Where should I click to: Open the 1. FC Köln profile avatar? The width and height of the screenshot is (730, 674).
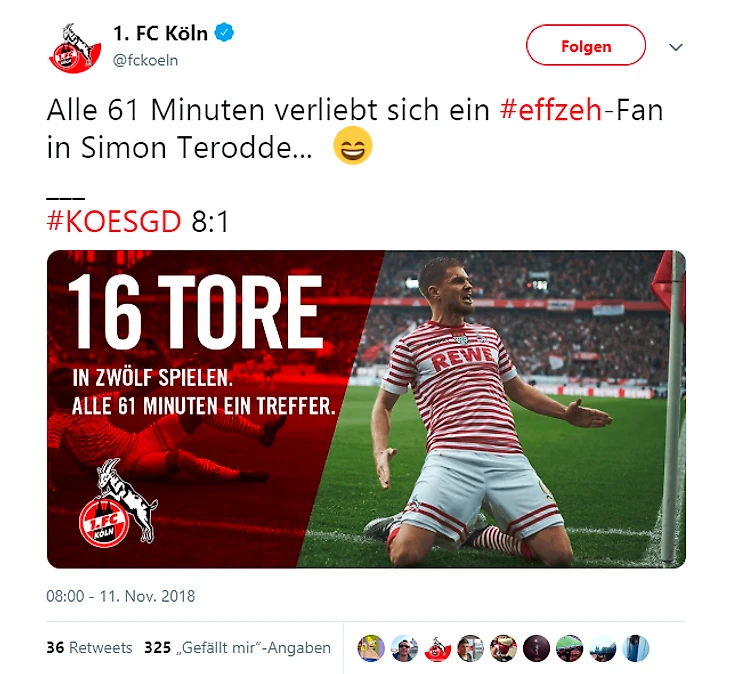(74, 47)
